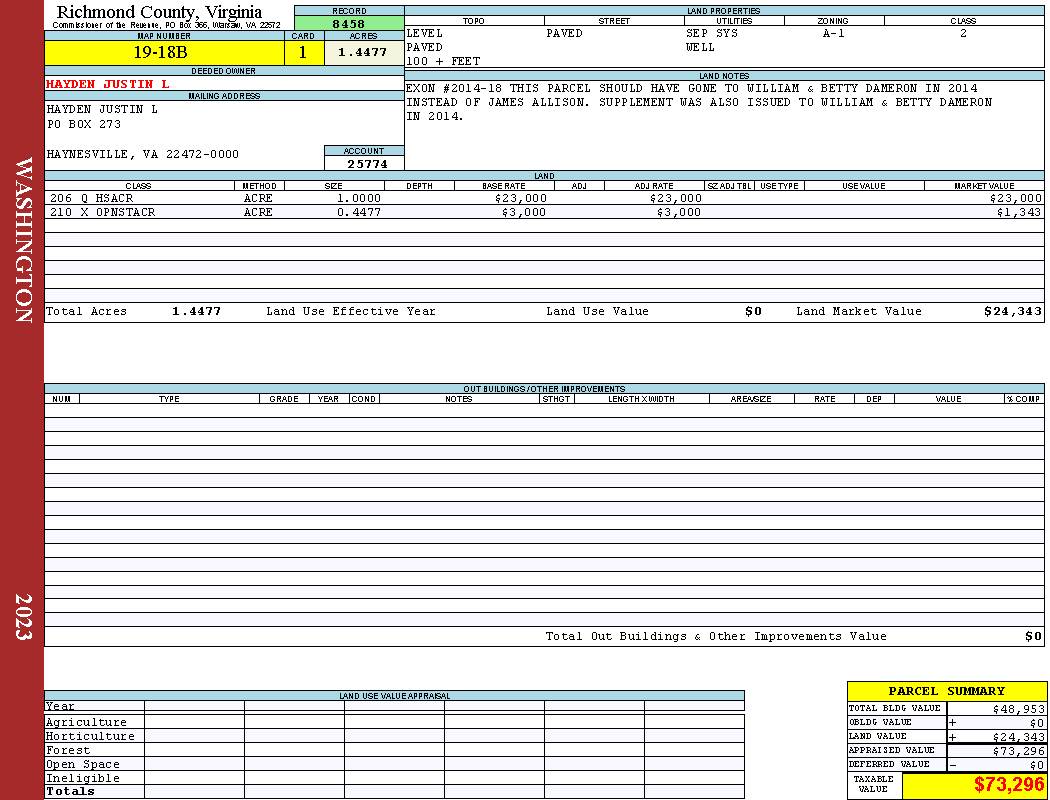
Task: Click the Land Use Value Appraisal header
Action: (x=394, y=696)
